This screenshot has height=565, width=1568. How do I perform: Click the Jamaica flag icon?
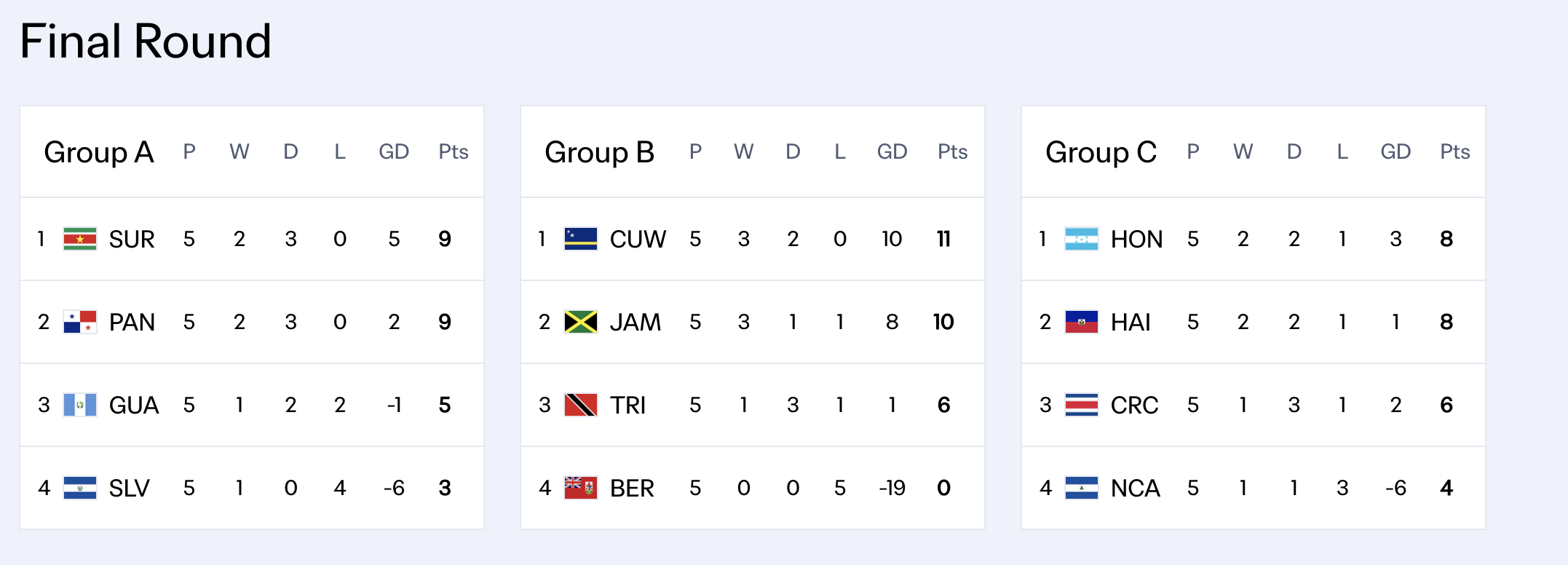581,322
